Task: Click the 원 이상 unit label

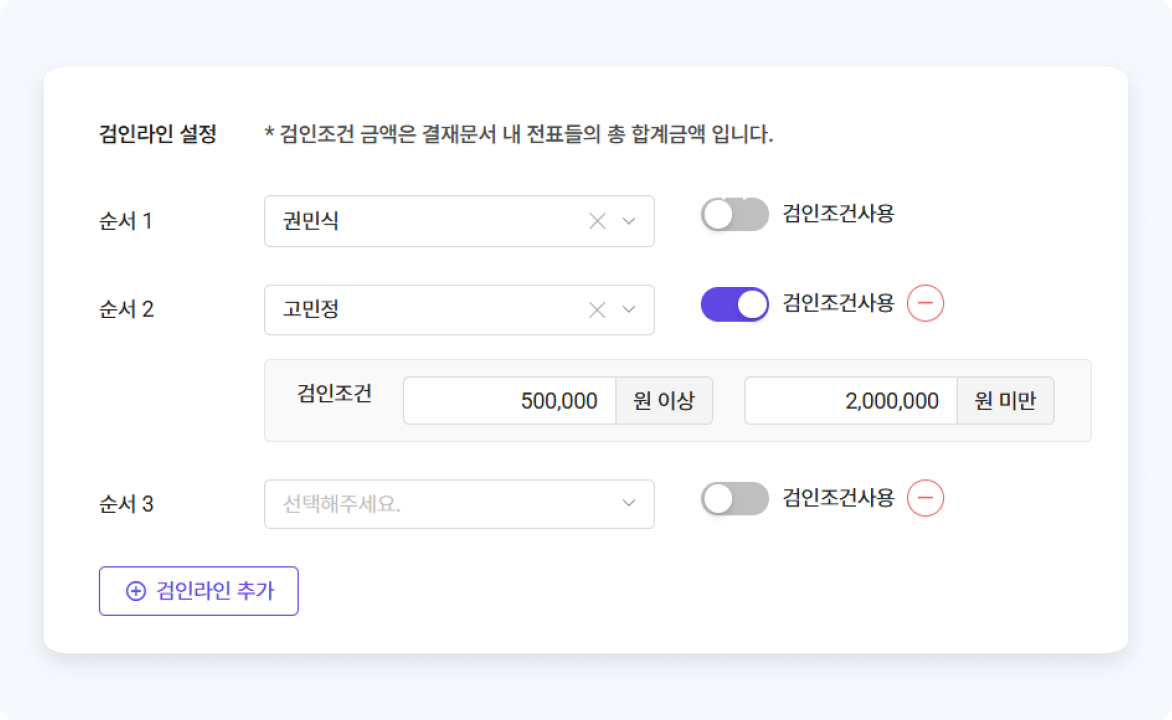Action: click(663, 401)
